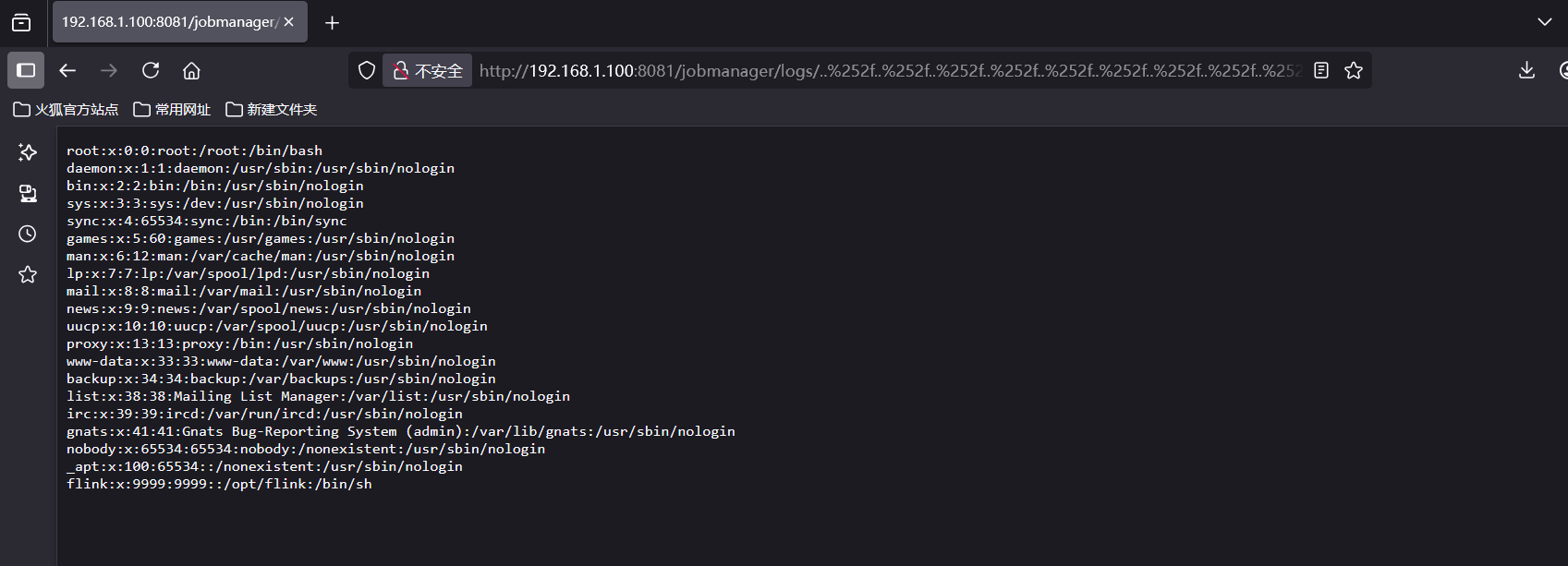Show synced tabs in the sidebar
1568x566 pixels.
(28, 193)
